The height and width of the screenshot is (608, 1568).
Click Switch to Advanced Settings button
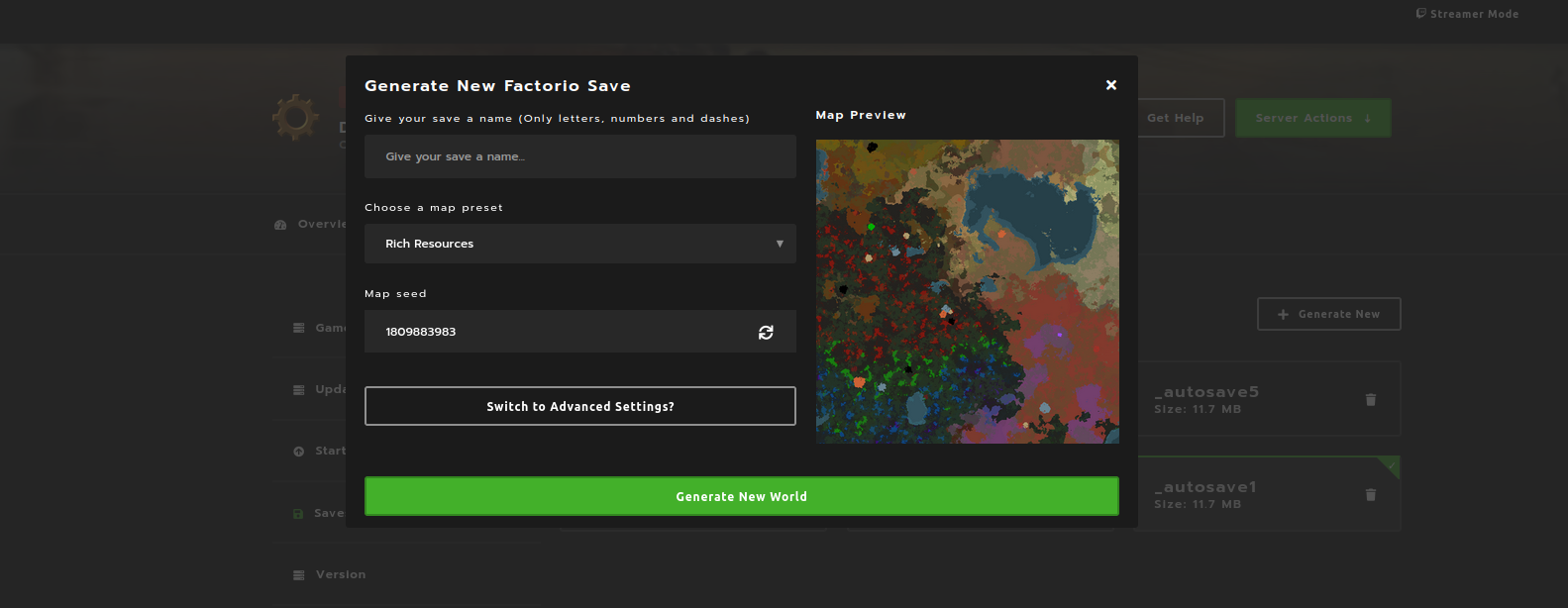580,406
